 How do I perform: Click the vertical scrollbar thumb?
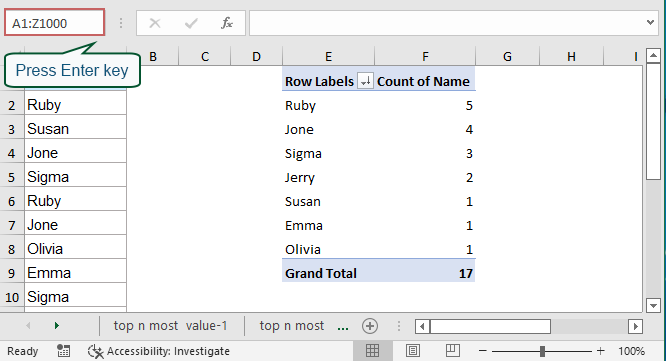coord(653,121)
